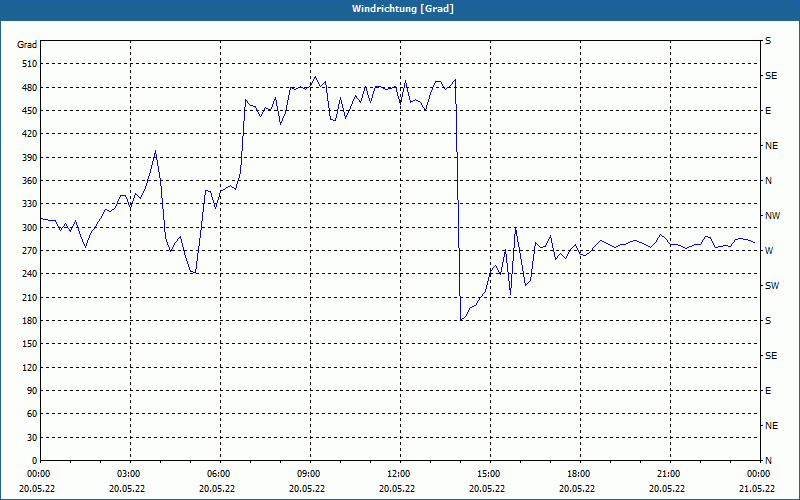Select the 21.05.22 date label

[757, 489]
